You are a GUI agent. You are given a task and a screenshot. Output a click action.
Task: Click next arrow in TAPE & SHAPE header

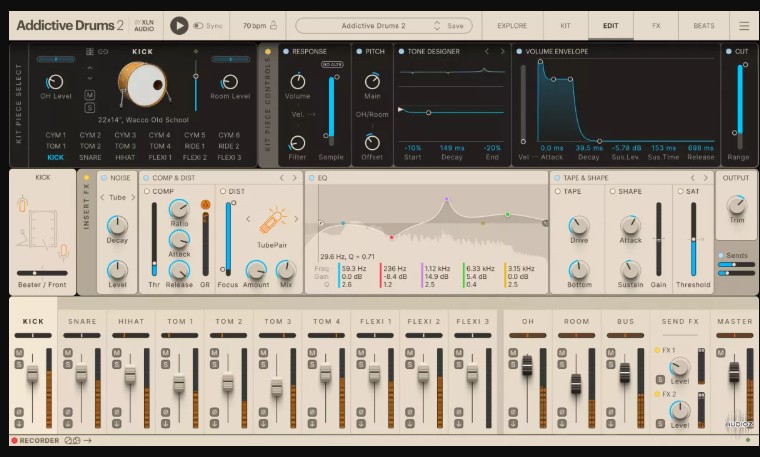[705, 178]
